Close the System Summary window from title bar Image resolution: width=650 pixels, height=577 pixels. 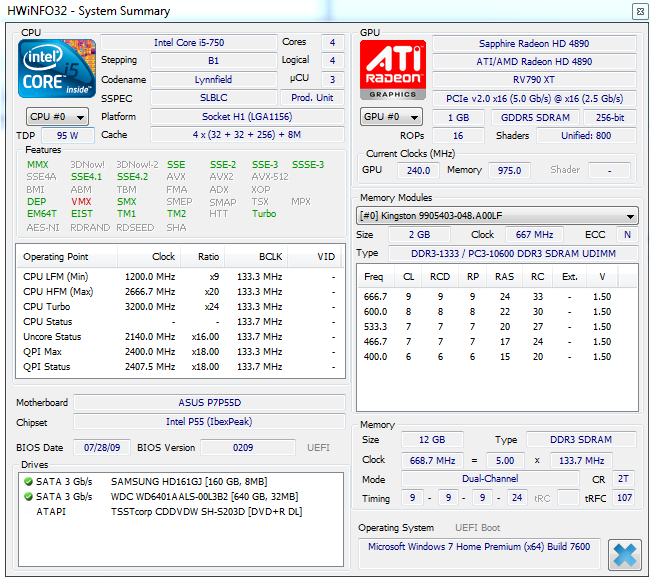pos(637,10)
